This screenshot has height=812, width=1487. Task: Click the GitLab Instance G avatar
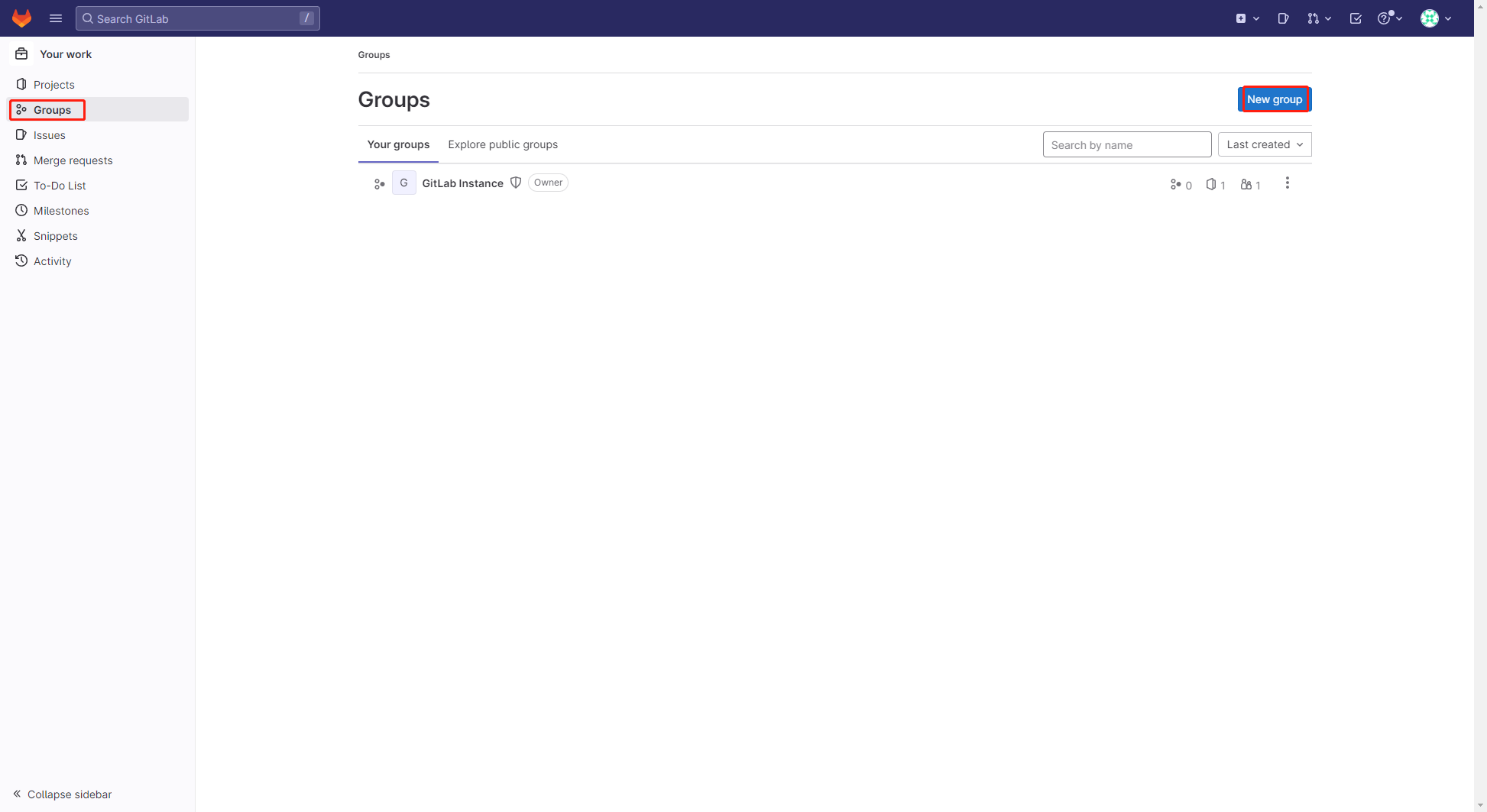point(404,183)
